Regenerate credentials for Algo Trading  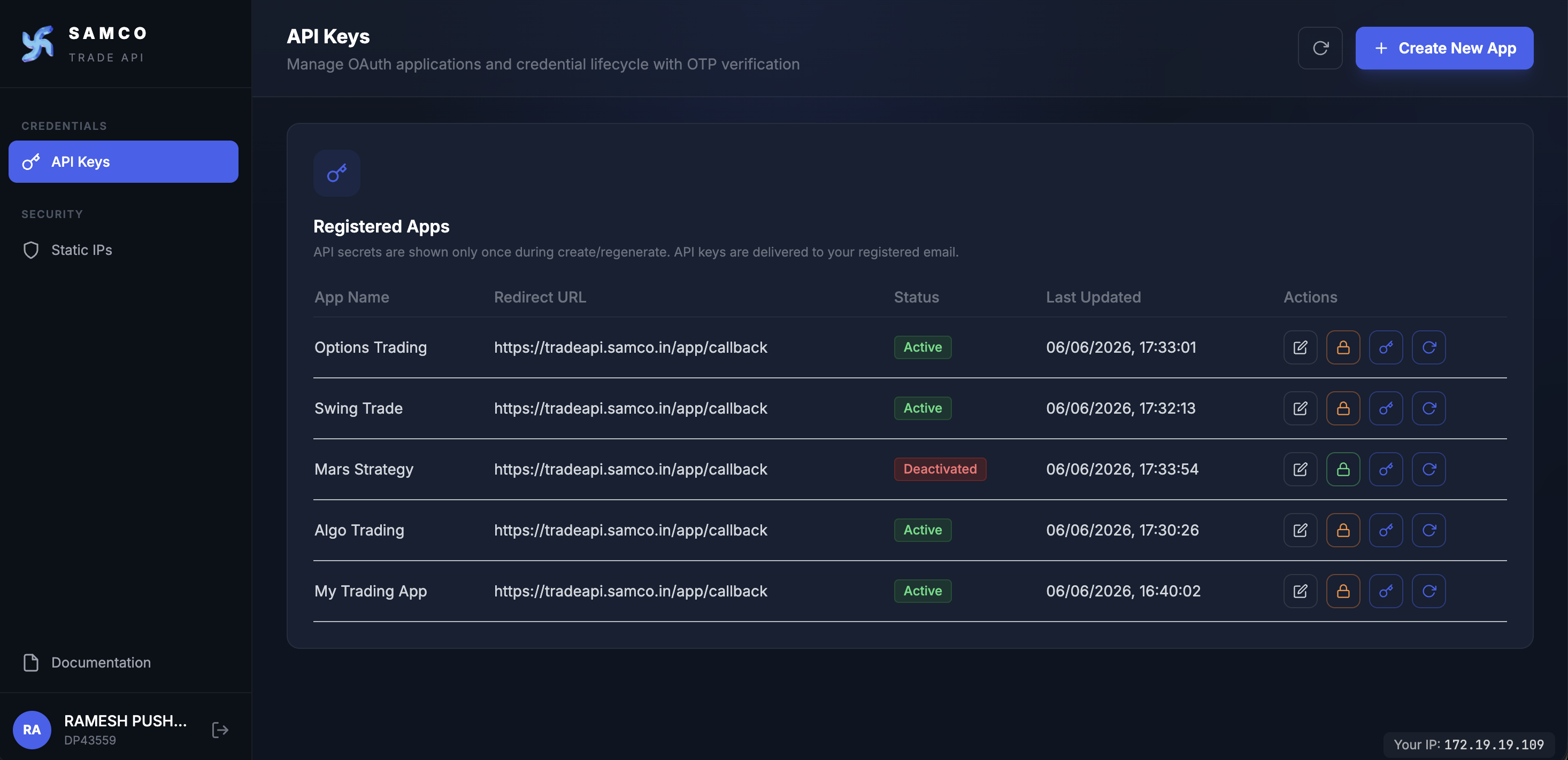coord(1428,530)
